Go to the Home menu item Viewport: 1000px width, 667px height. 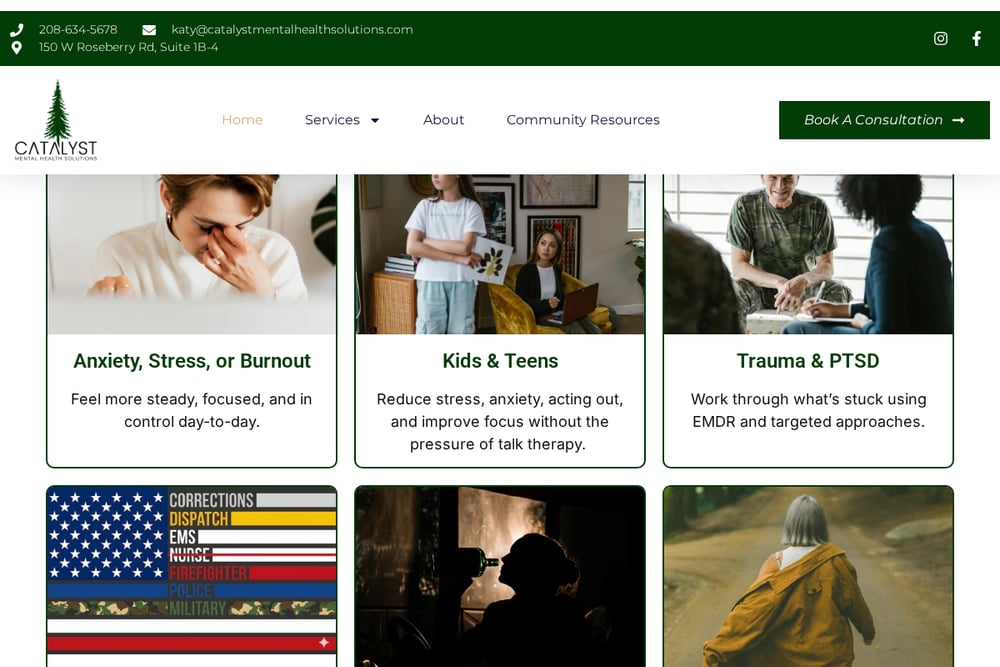pos(242,120)
